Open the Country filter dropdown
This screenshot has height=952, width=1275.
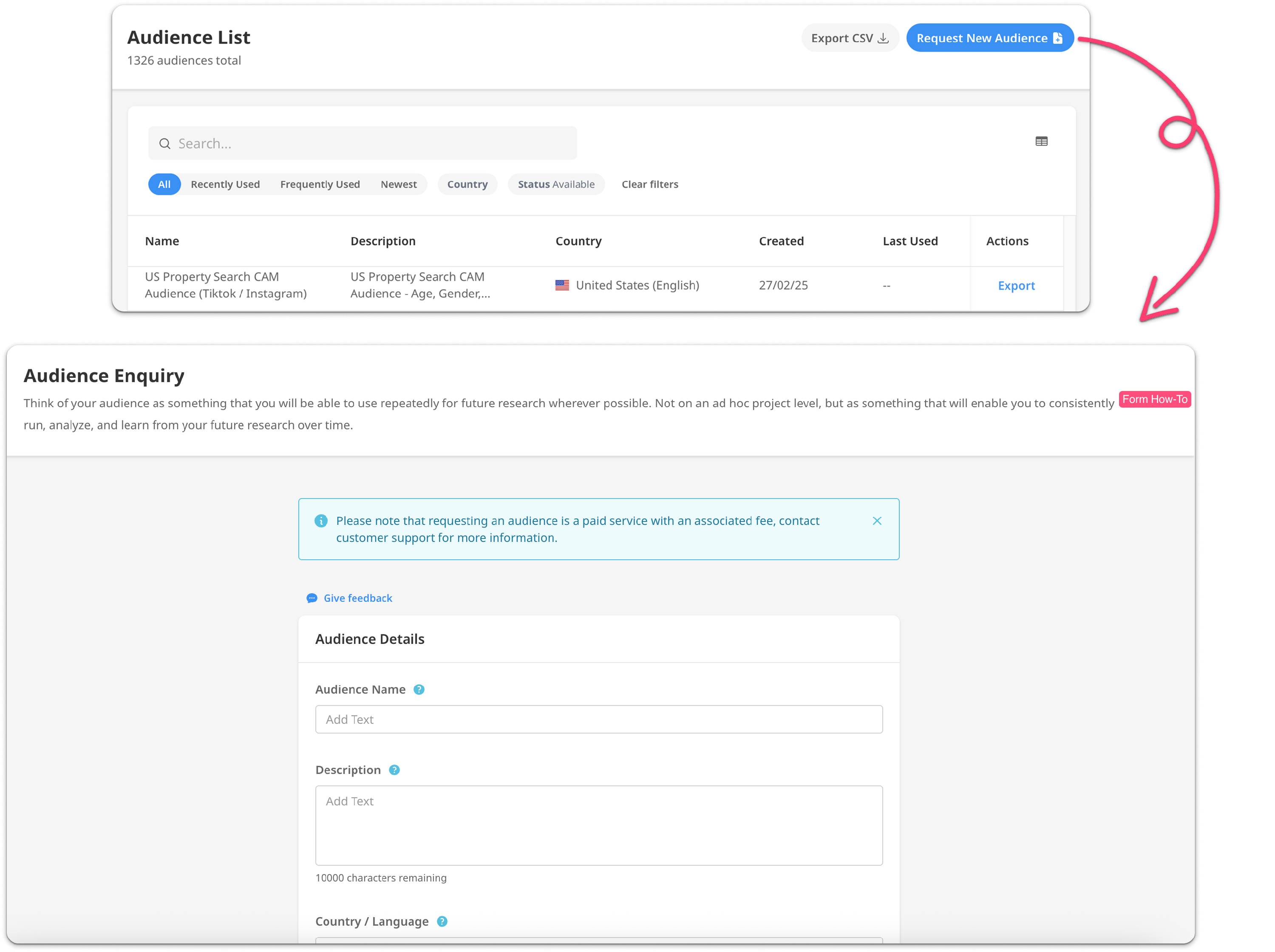(467, 184)
